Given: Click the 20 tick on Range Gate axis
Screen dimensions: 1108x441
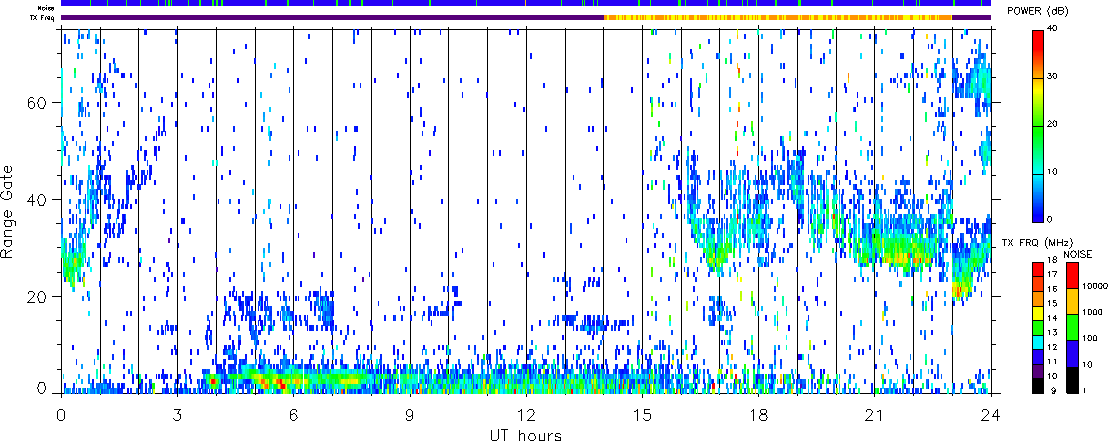Looking at the screenshot, I should [37, 297].
